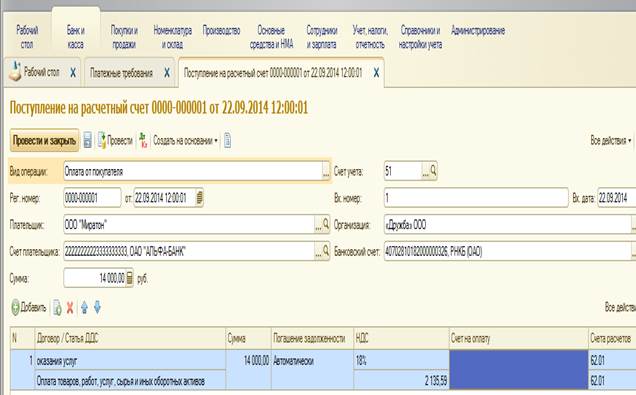Select the оказания услуг contract cell
636x395 pixels.
pyautogui.click(x=130, y=361)
